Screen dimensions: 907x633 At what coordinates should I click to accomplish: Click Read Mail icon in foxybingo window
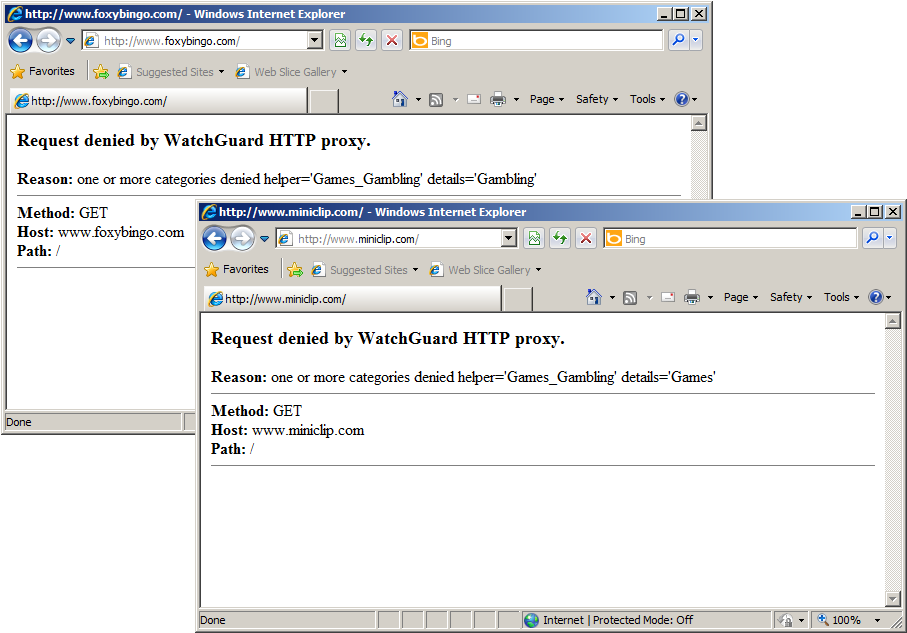click(474, 100)
